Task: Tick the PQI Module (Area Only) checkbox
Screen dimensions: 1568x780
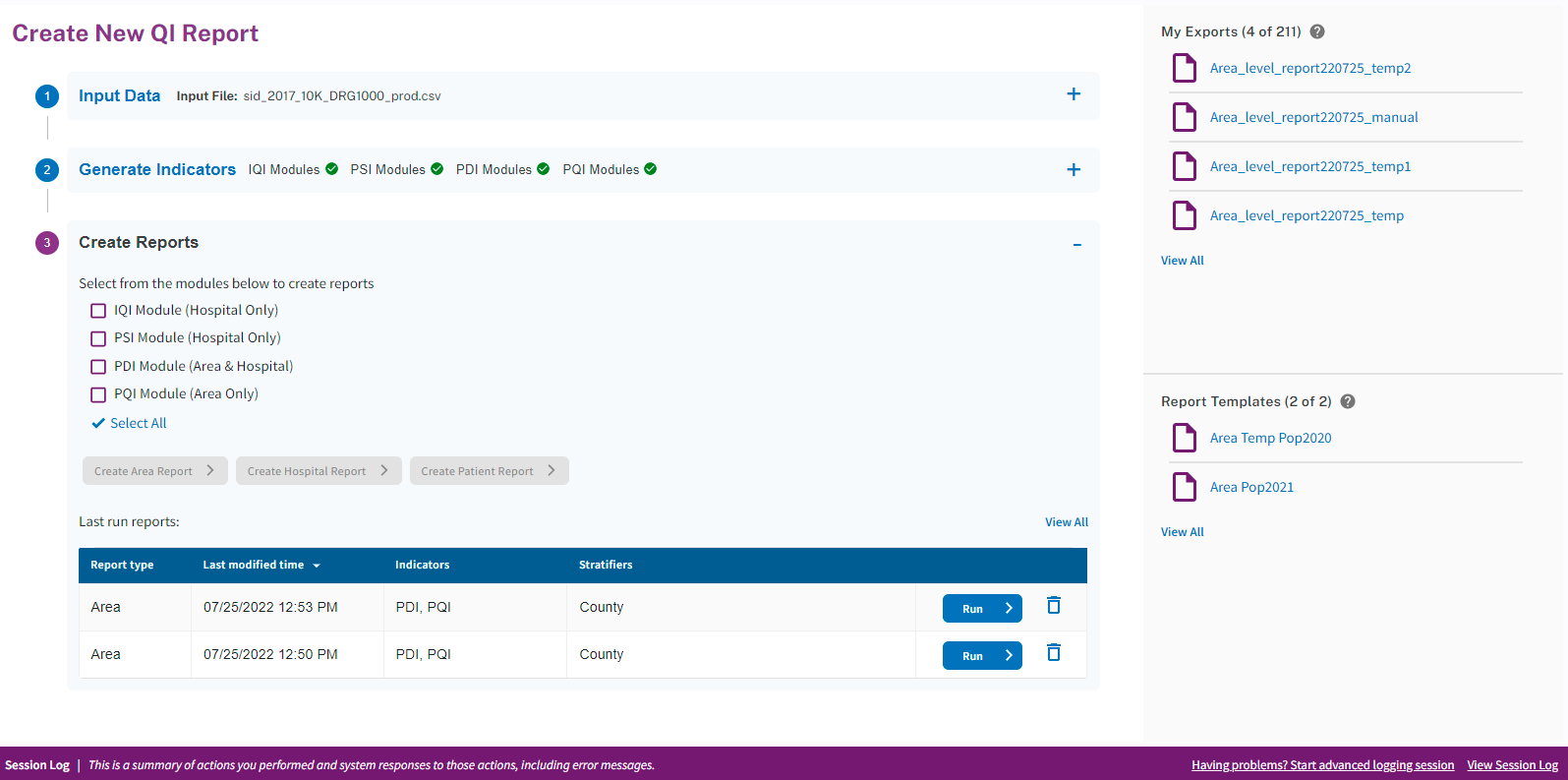Action: click(x=98, y=394)
